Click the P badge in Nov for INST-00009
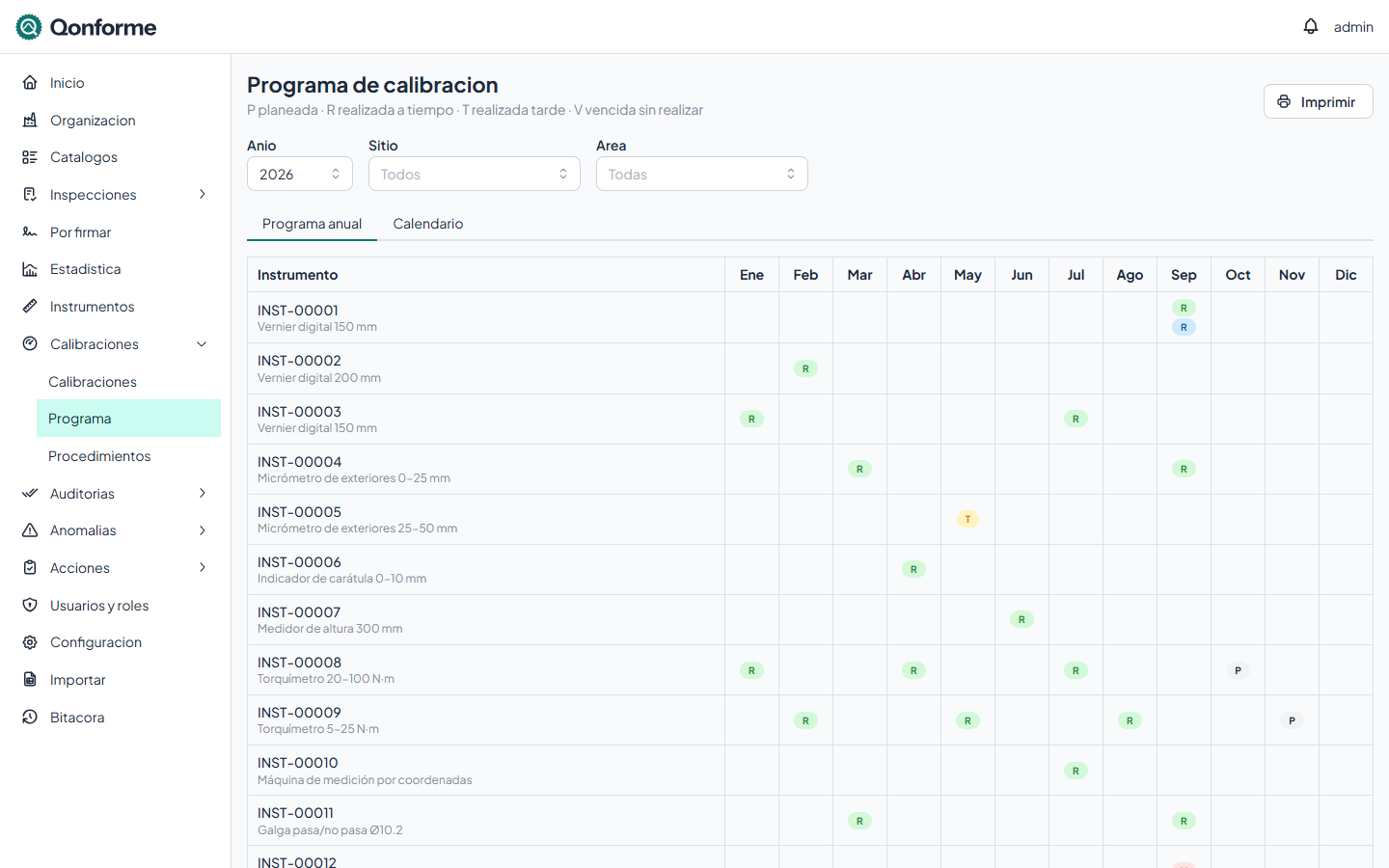The image size is (1389, 868). (x=1292, y=720)
